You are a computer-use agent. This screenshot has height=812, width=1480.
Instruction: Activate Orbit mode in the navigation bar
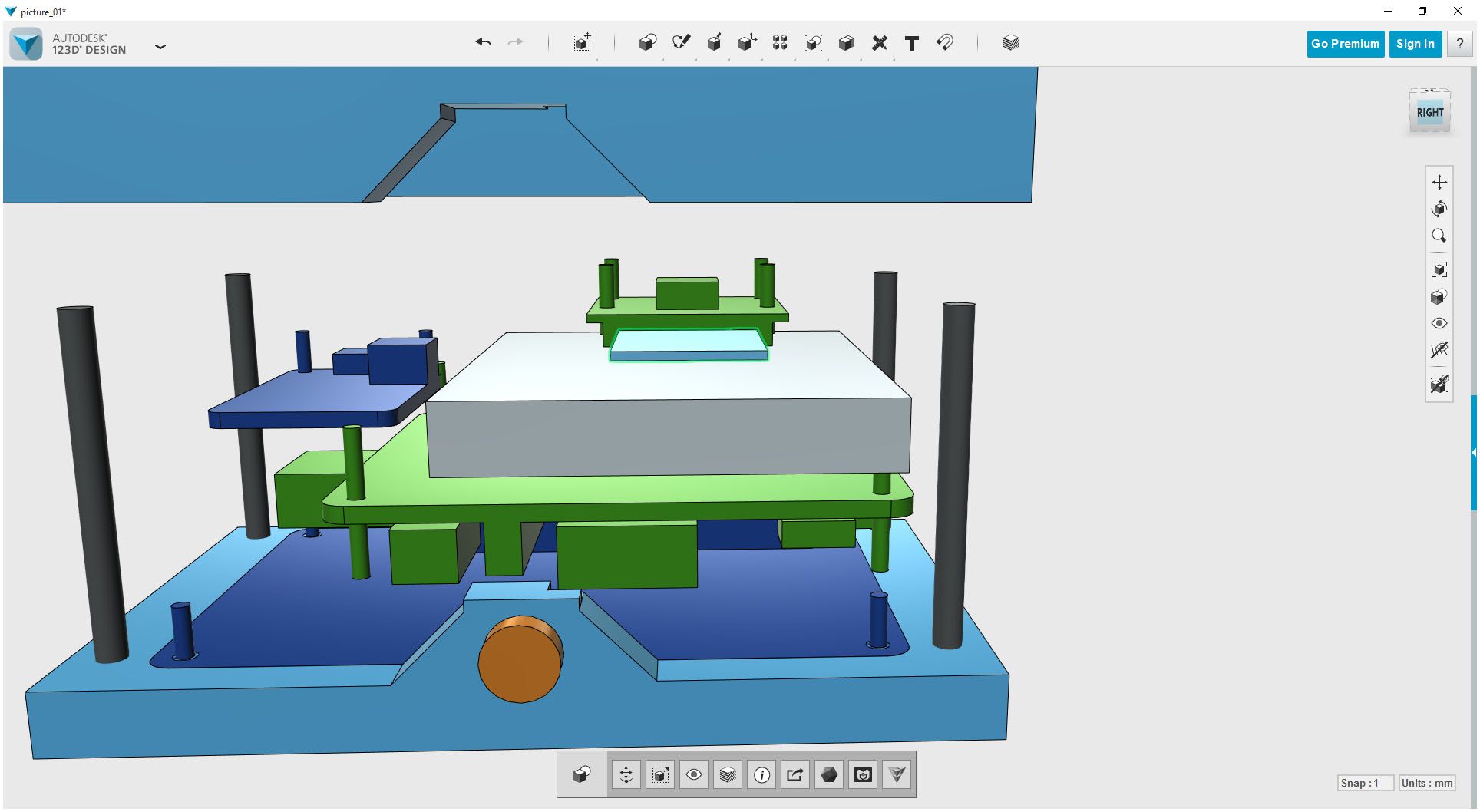coord(1440,209)
